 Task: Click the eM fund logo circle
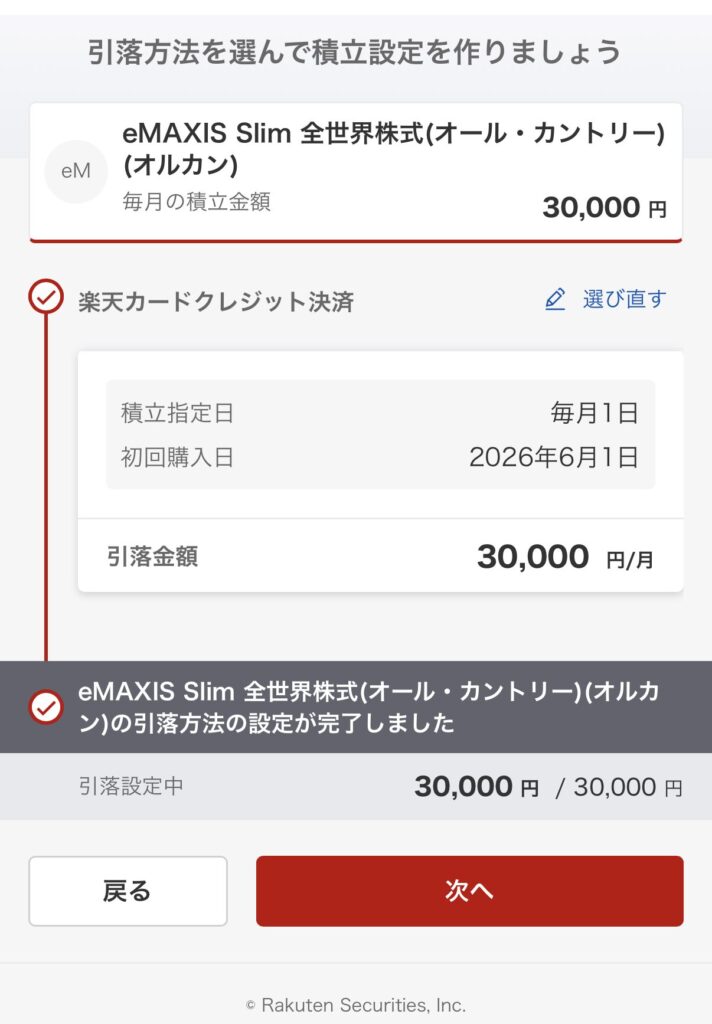[x=76, y=171]
